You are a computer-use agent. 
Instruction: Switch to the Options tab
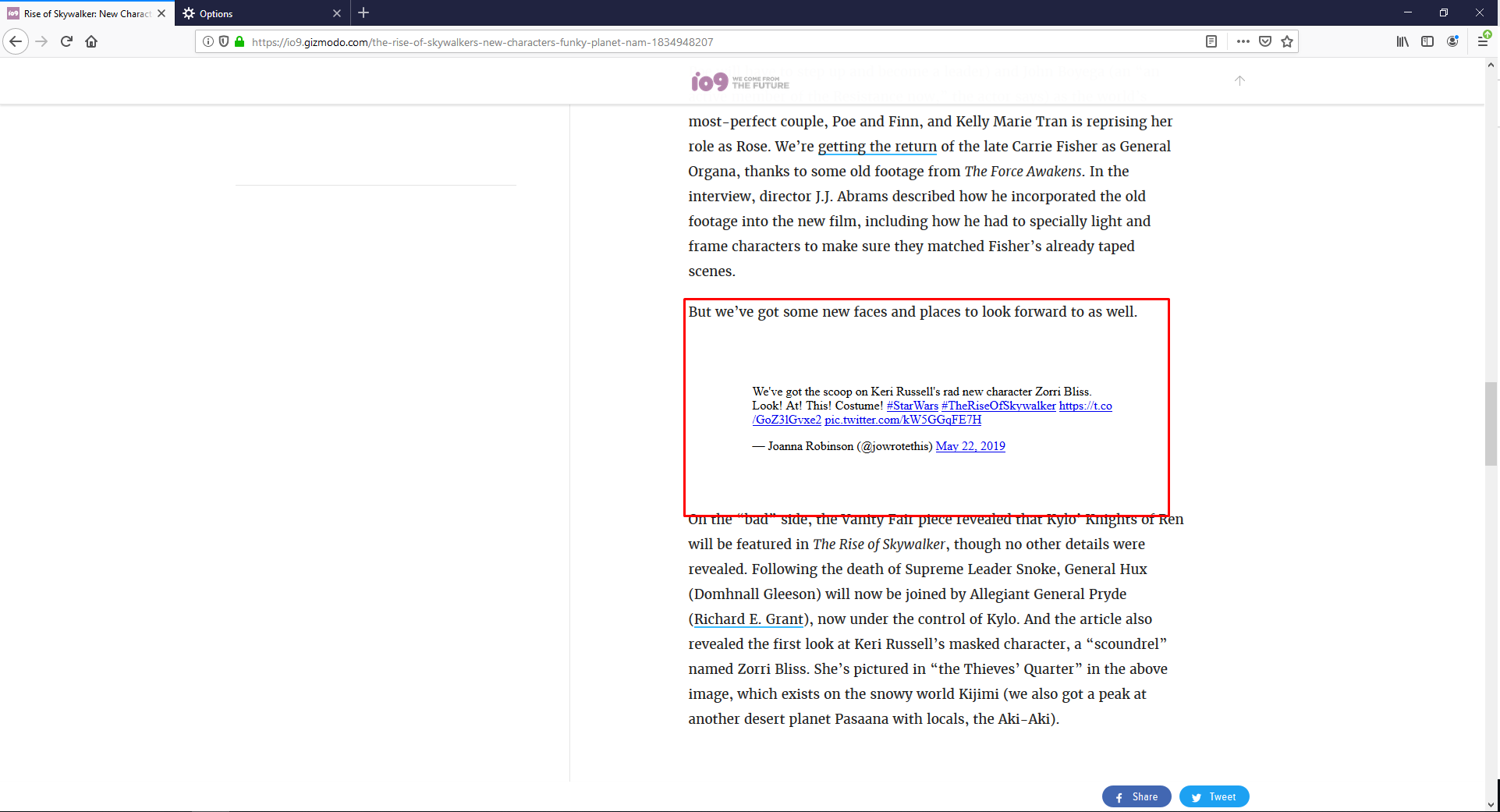tap(250, 13)
